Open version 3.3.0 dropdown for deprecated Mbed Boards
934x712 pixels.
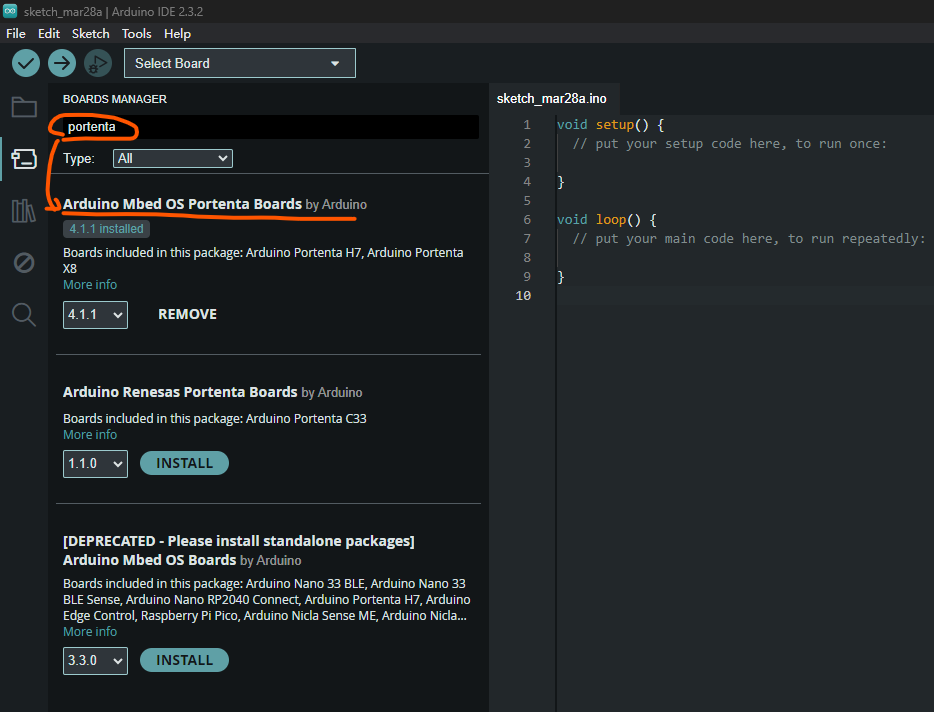tap(95, 661)
